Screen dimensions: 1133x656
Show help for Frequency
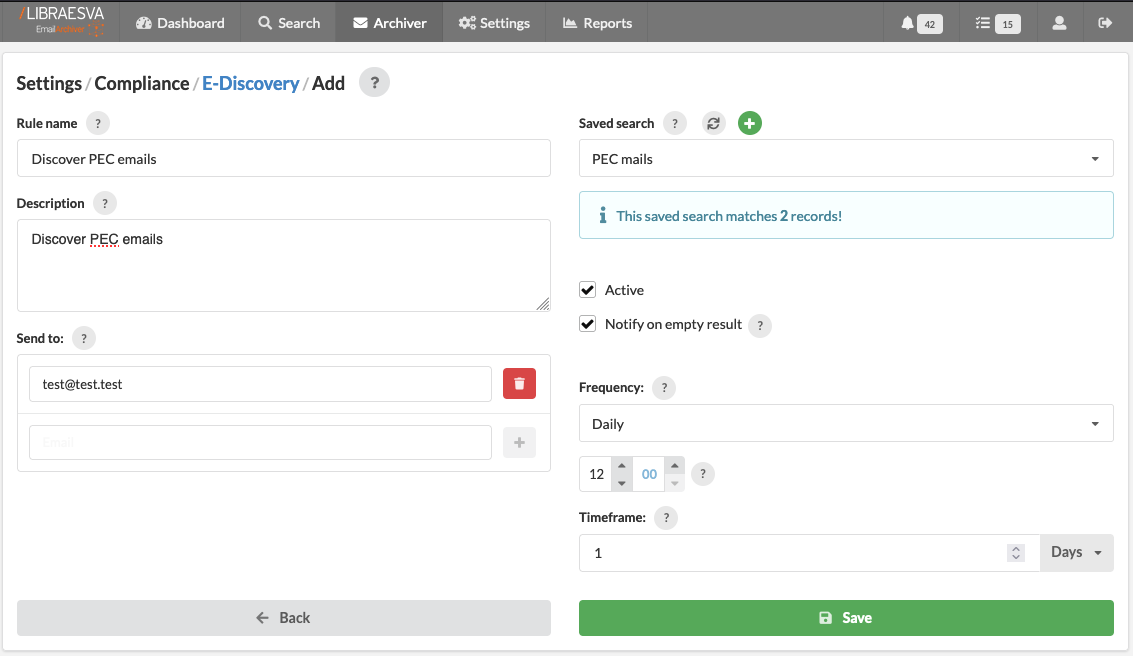pyautogui.click(x=664, y=387)
